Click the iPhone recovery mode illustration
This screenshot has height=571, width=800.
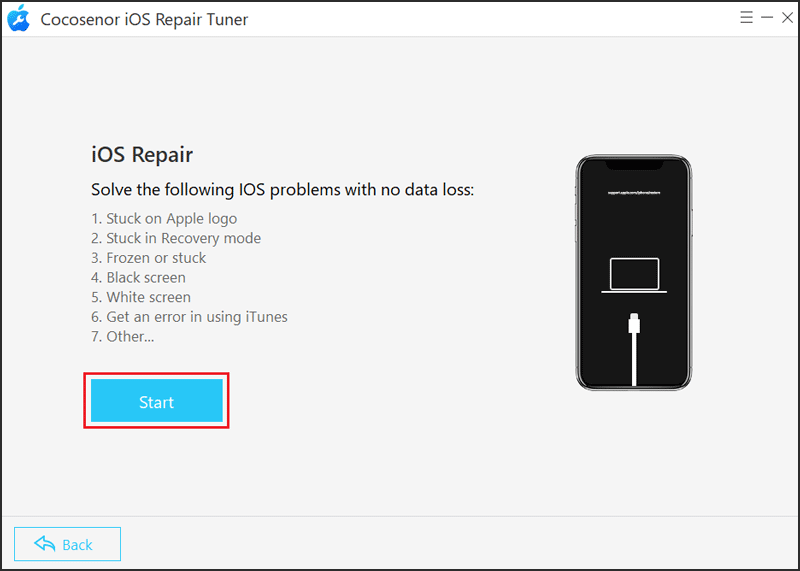[x=634, y=273]
